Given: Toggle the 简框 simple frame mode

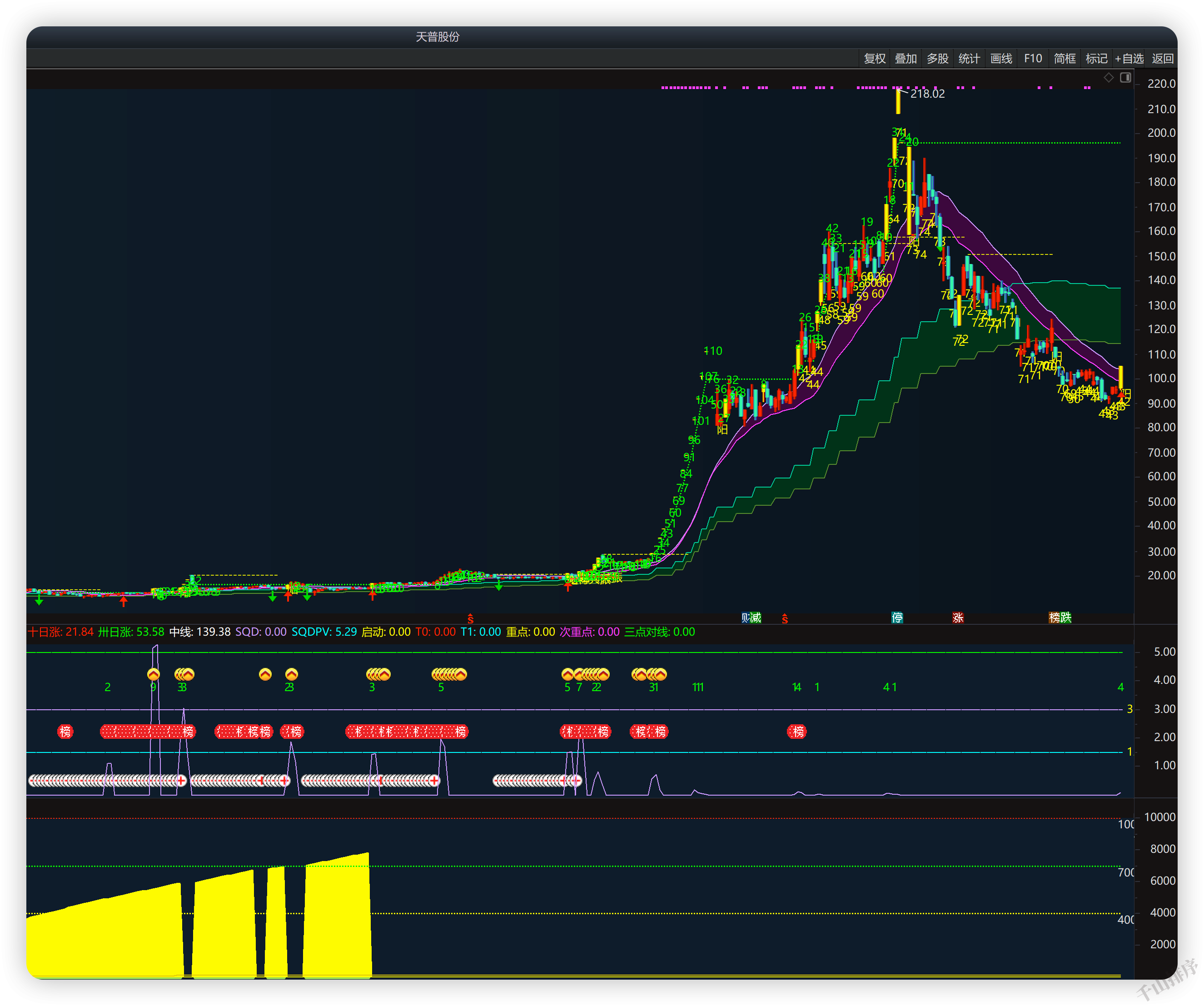Looking at the screenshot, I should pos(1065,59).
